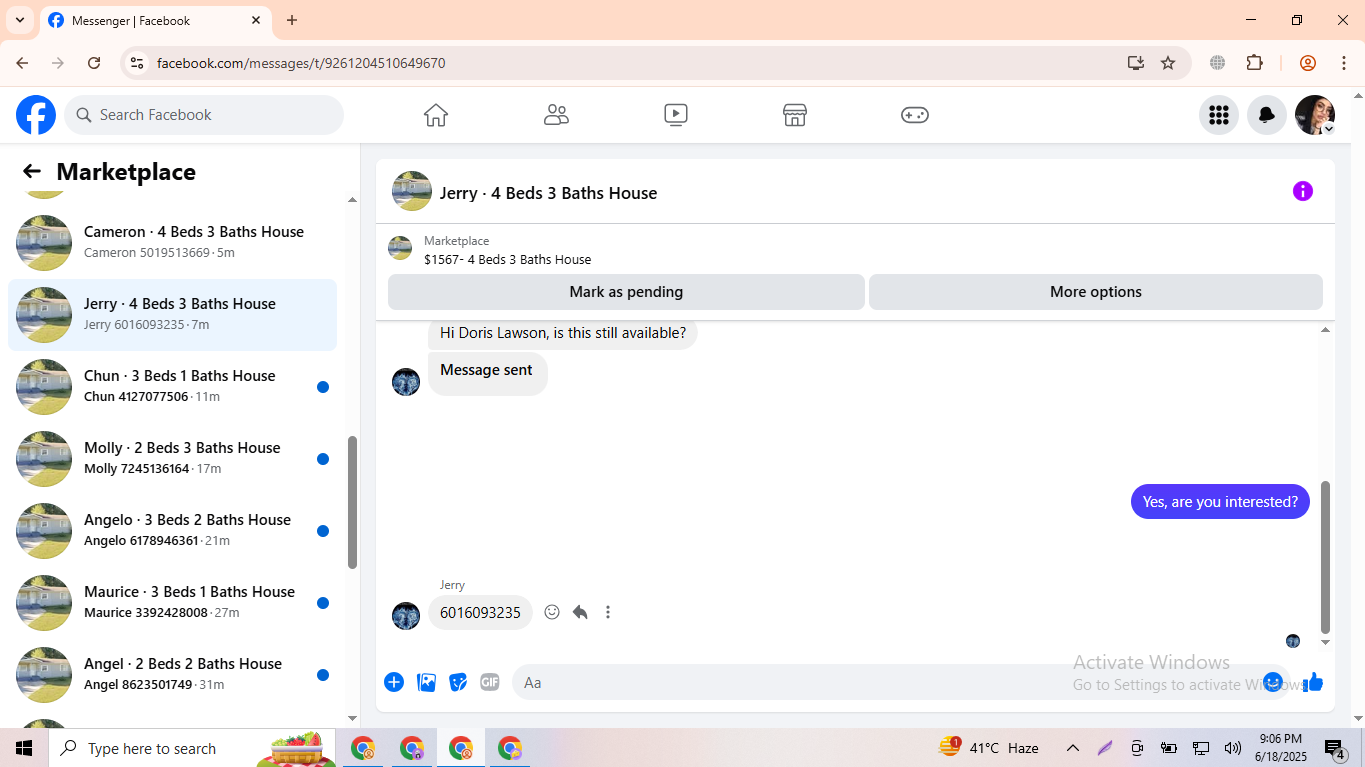
Task: Click the Mark as pending button
Action: [x=626, y=292]
